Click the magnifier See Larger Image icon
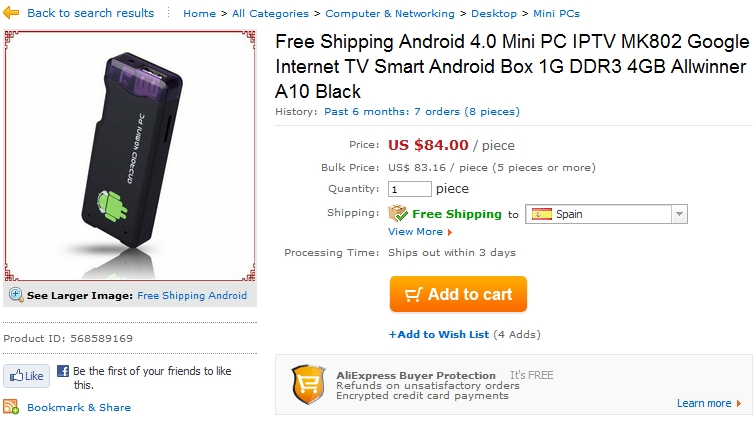The width and height of the screenshot is (756, 444). [16, 295]
